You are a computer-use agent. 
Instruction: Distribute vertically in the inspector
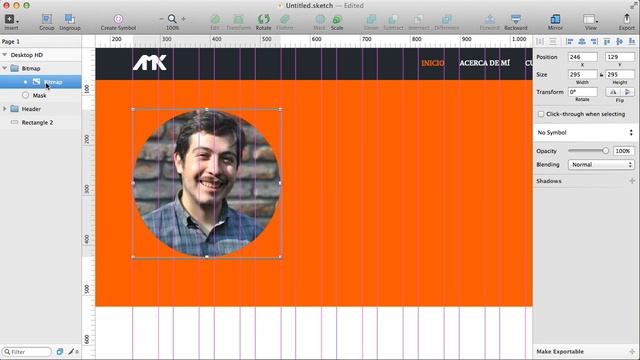pyautogui.click(x=553, y=41)
